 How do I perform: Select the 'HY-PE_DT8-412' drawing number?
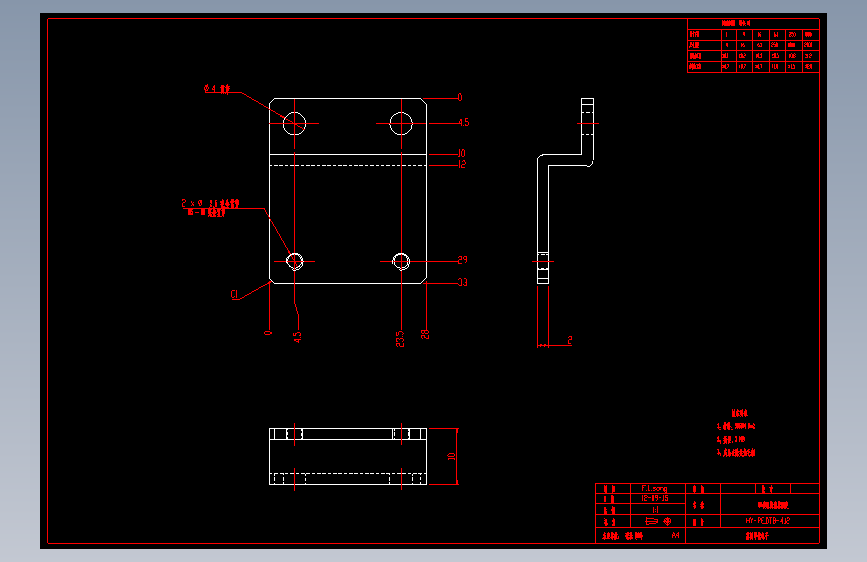pyautogui.click(x=768, y=521)
